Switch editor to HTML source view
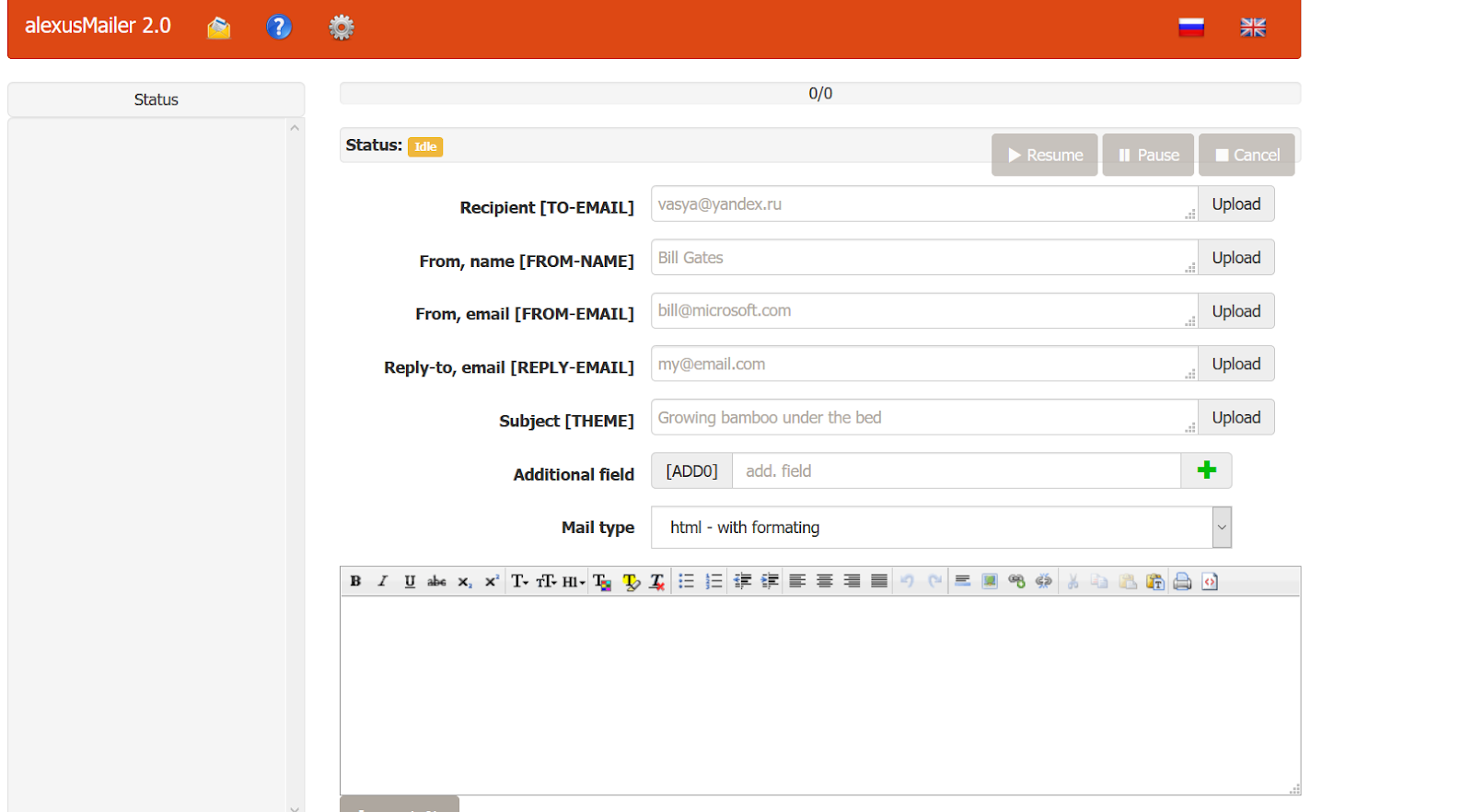 click(1210, 581)
